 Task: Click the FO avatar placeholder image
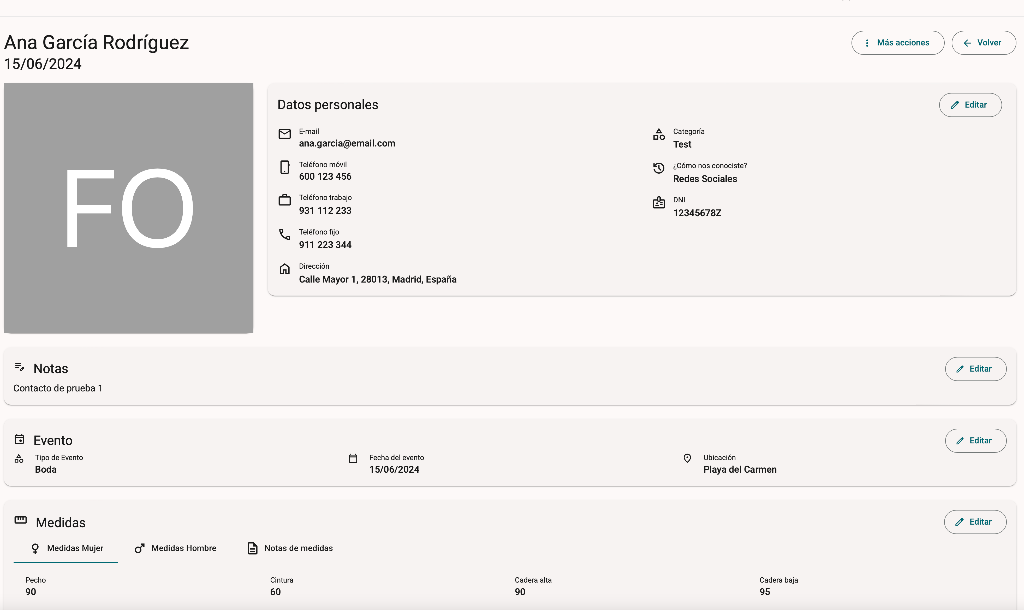[129, 208]
